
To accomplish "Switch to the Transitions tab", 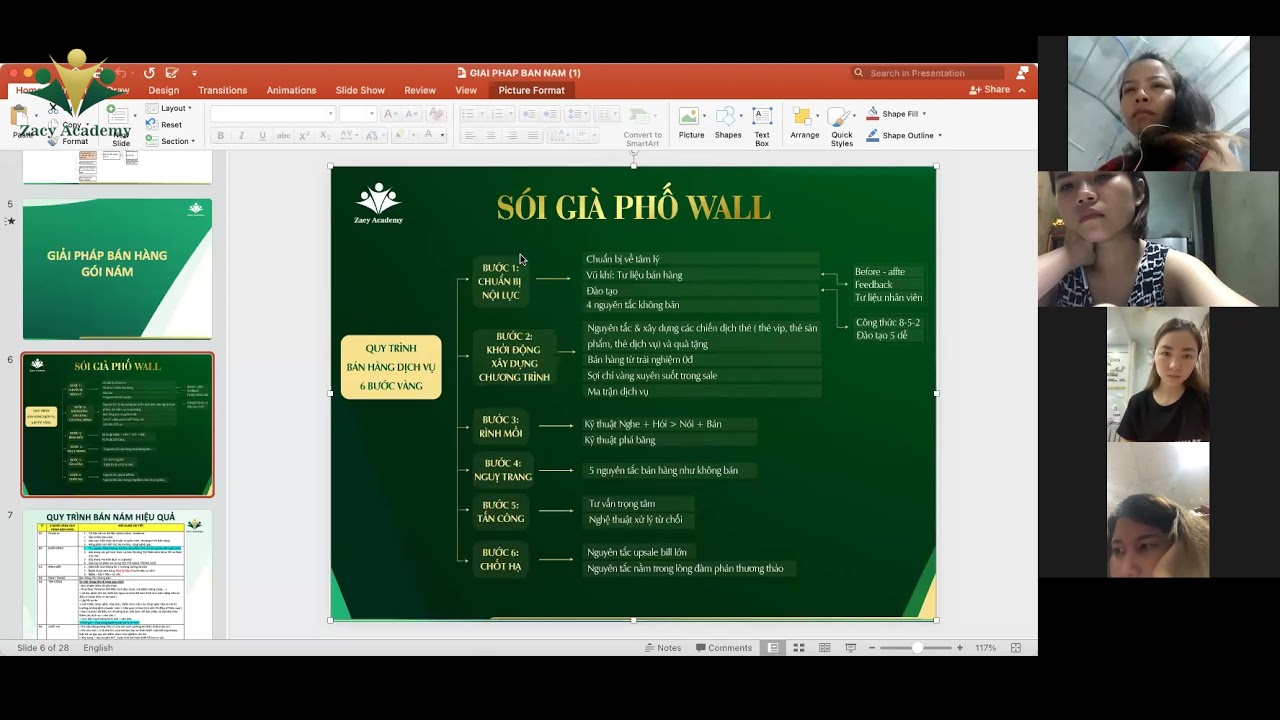I will pyautogui.click(x=222, y=90).
